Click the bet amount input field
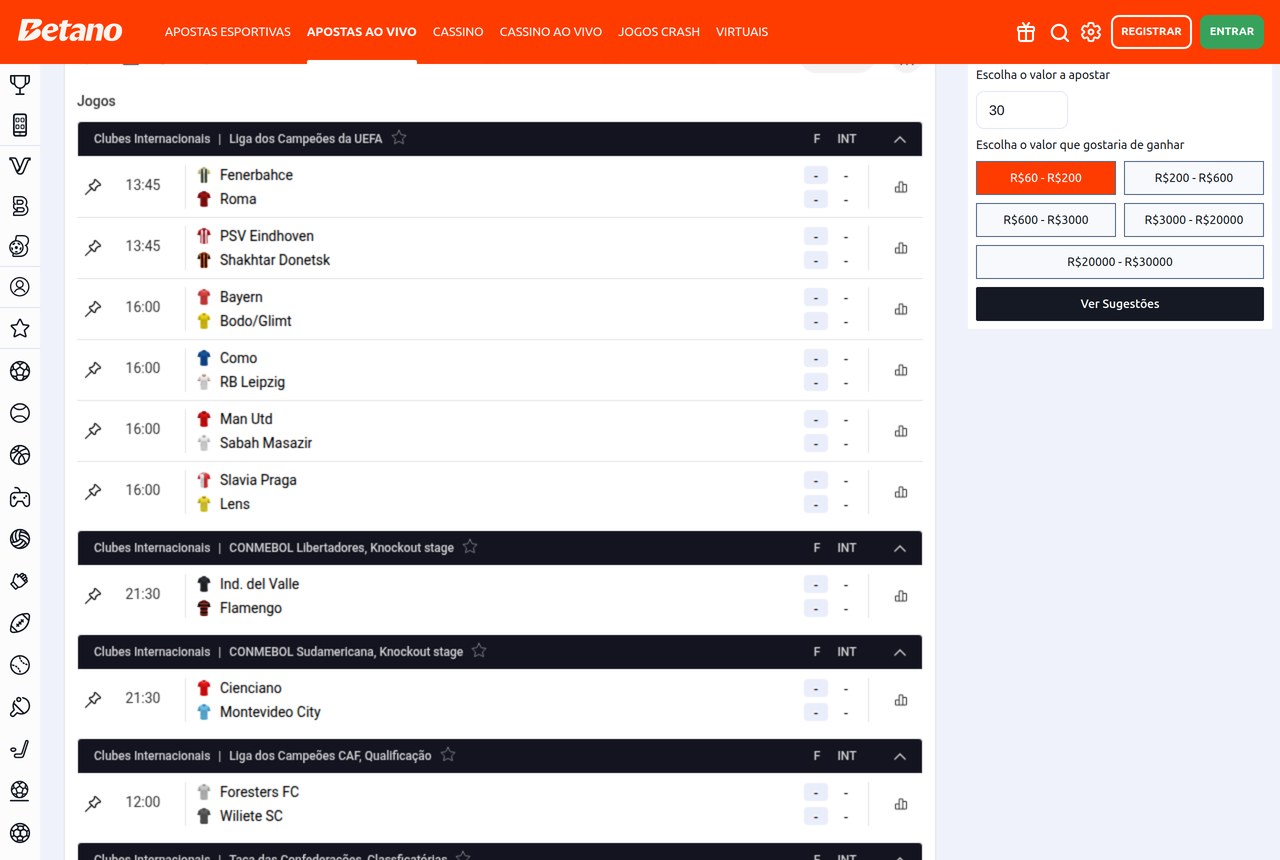Image resolution: width=1280 pixels, height=860 pixels. tap(1022, 110)
